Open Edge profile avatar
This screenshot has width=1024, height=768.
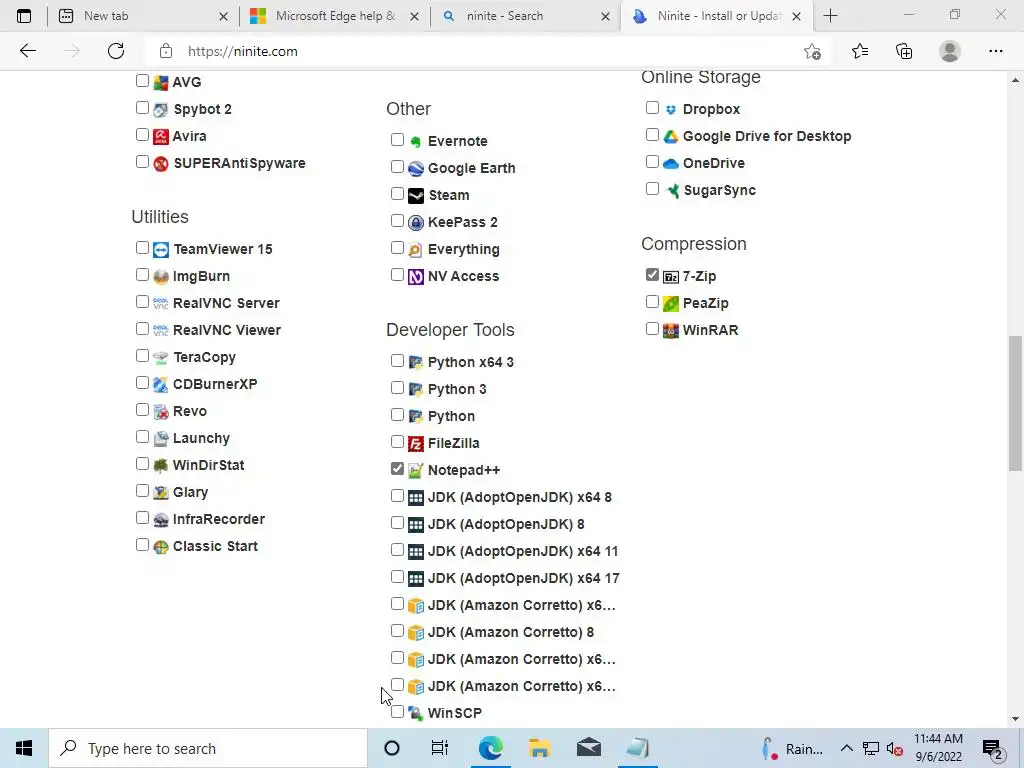(950, 51)
